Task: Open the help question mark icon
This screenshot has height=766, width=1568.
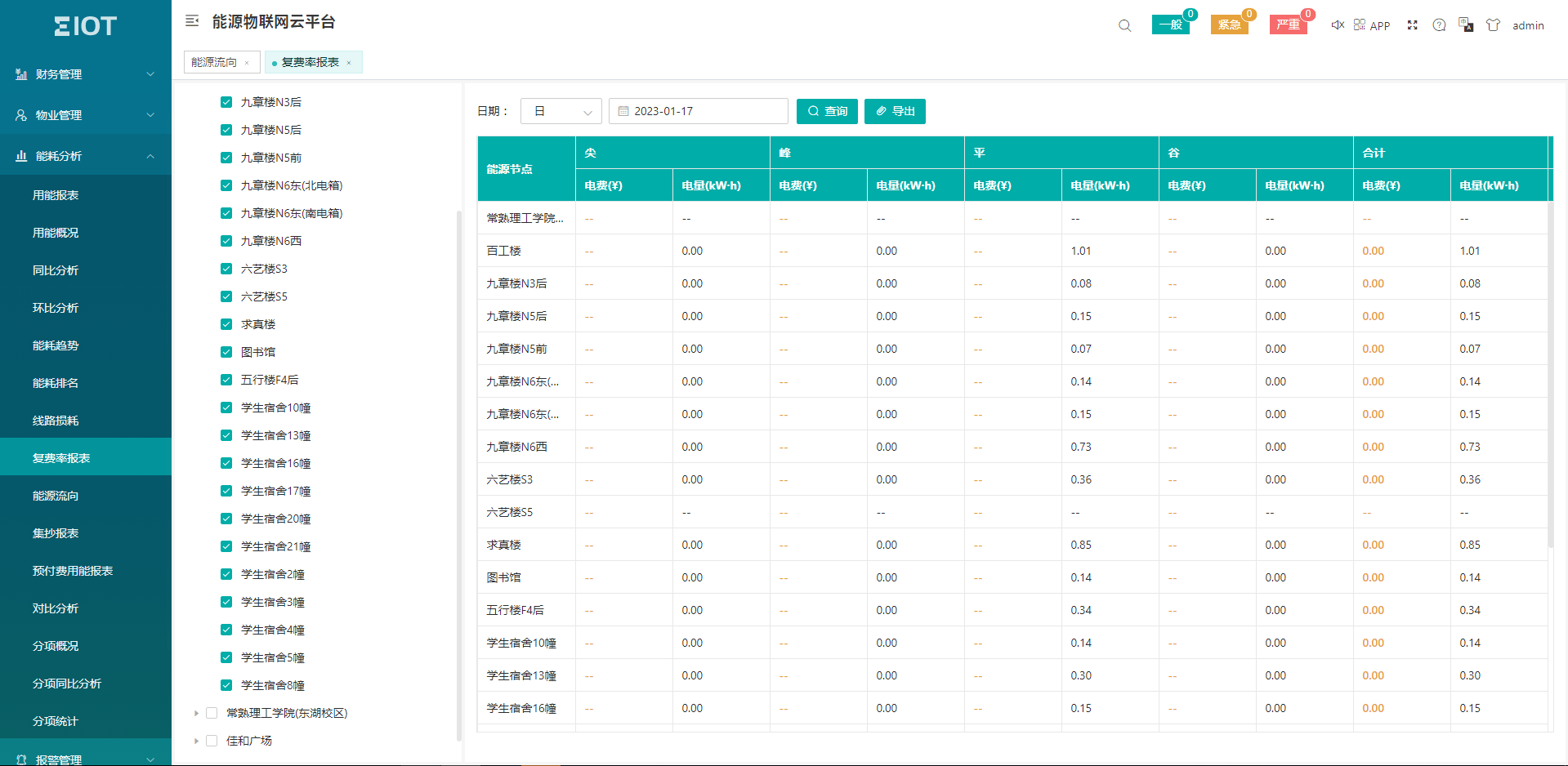Action: pos(1440,25)
